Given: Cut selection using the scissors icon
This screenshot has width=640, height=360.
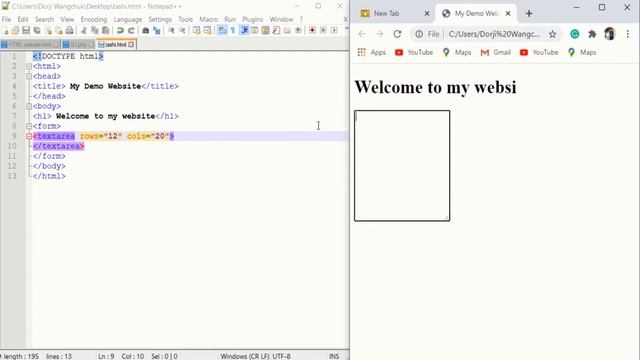Looking at the screenshot, I should (84, 31).
